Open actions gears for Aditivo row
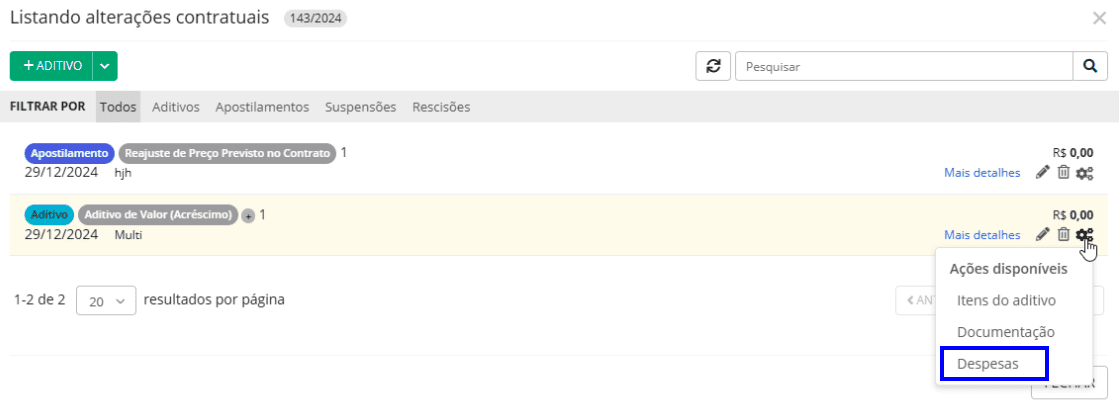The height and width of the screenshot is (403, 1119). point(1084,235)
